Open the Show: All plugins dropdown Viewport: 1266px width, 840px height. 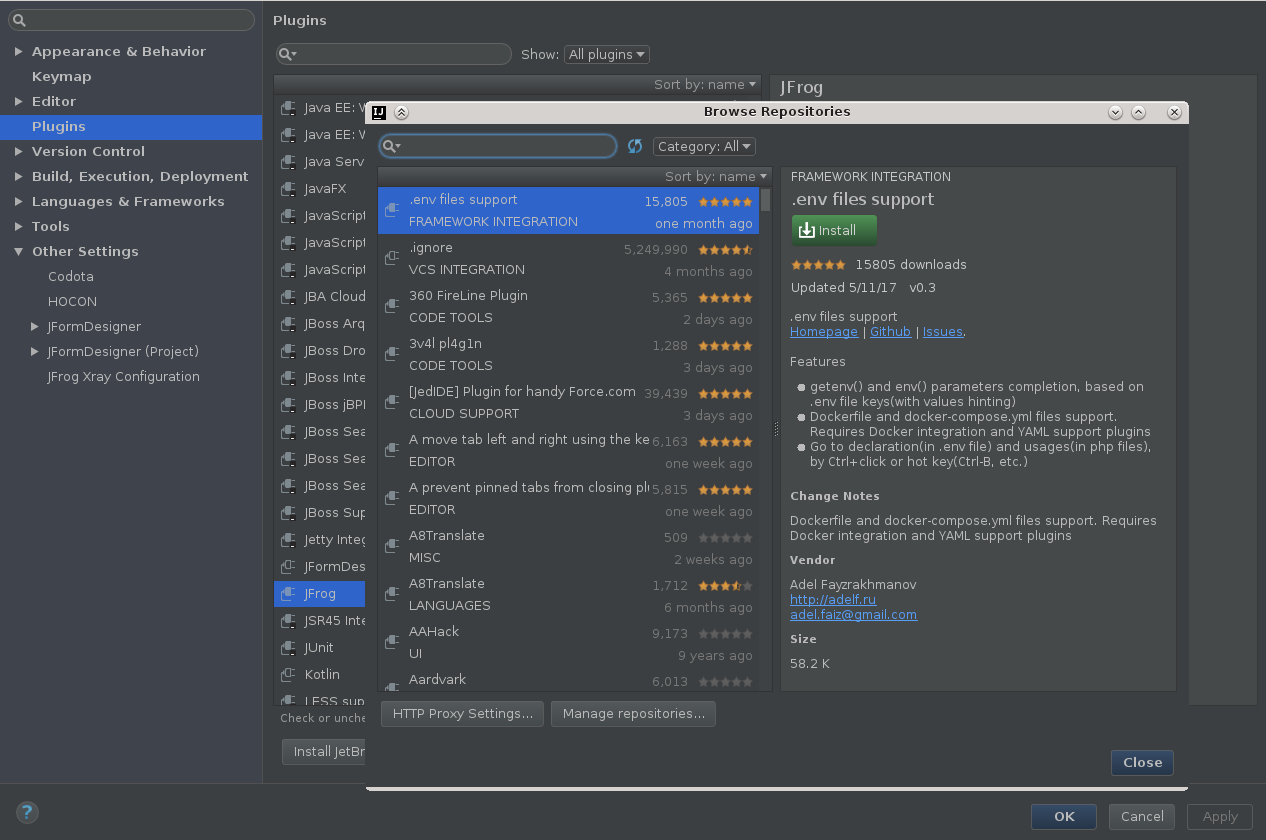pyautogui.click(x=606, y=54)
